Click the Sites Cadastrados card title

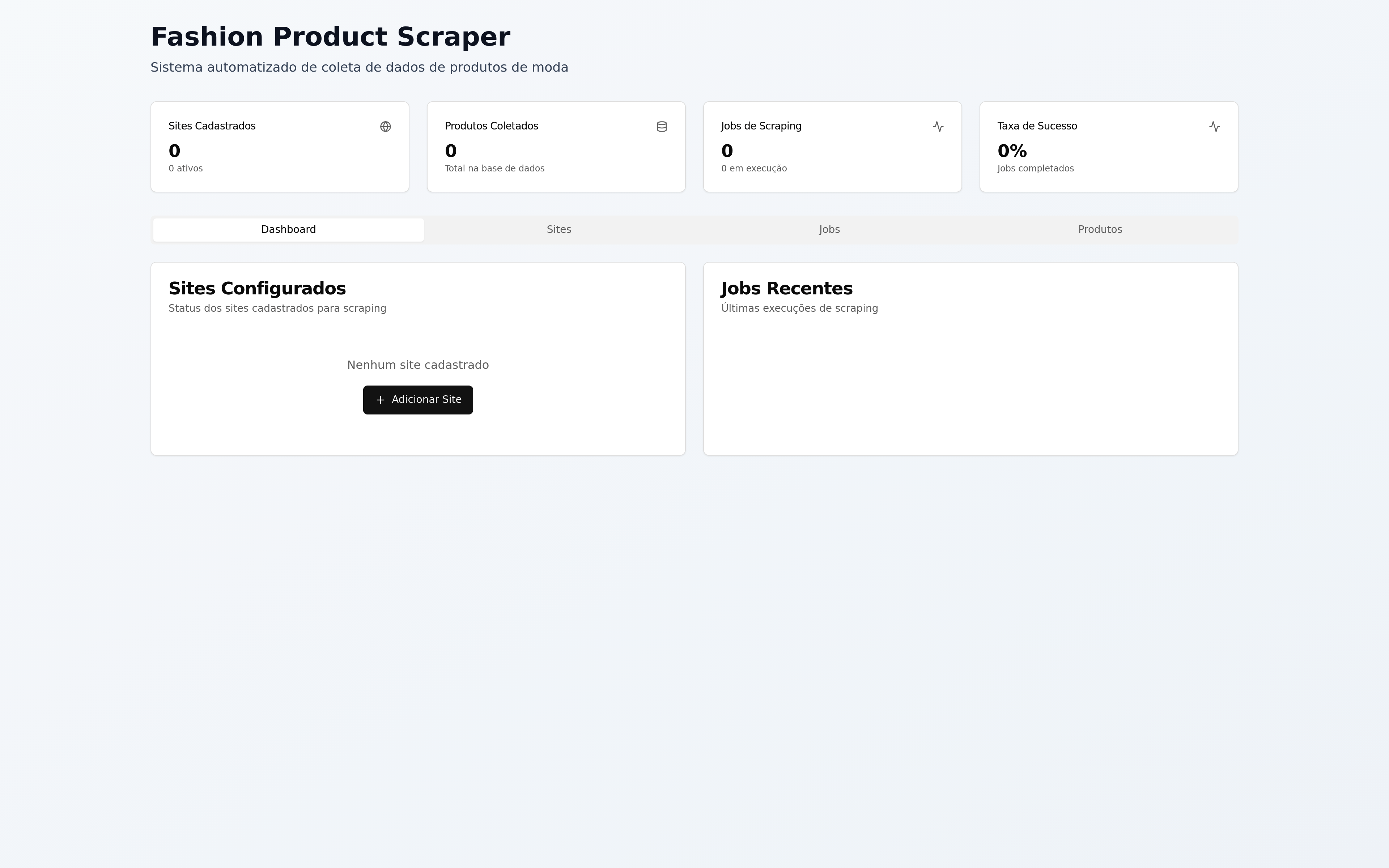pyautogui.click(x=212, y=126)
